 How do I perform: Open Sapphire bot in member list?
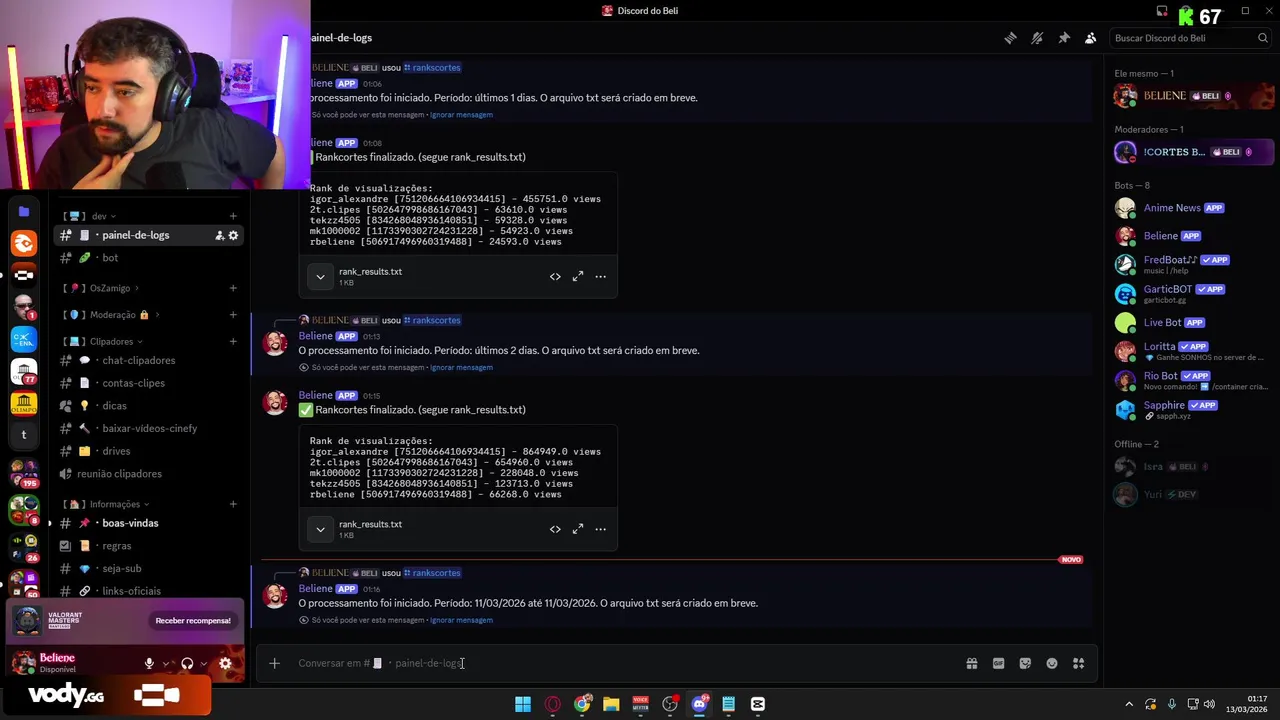[1192, 409]
